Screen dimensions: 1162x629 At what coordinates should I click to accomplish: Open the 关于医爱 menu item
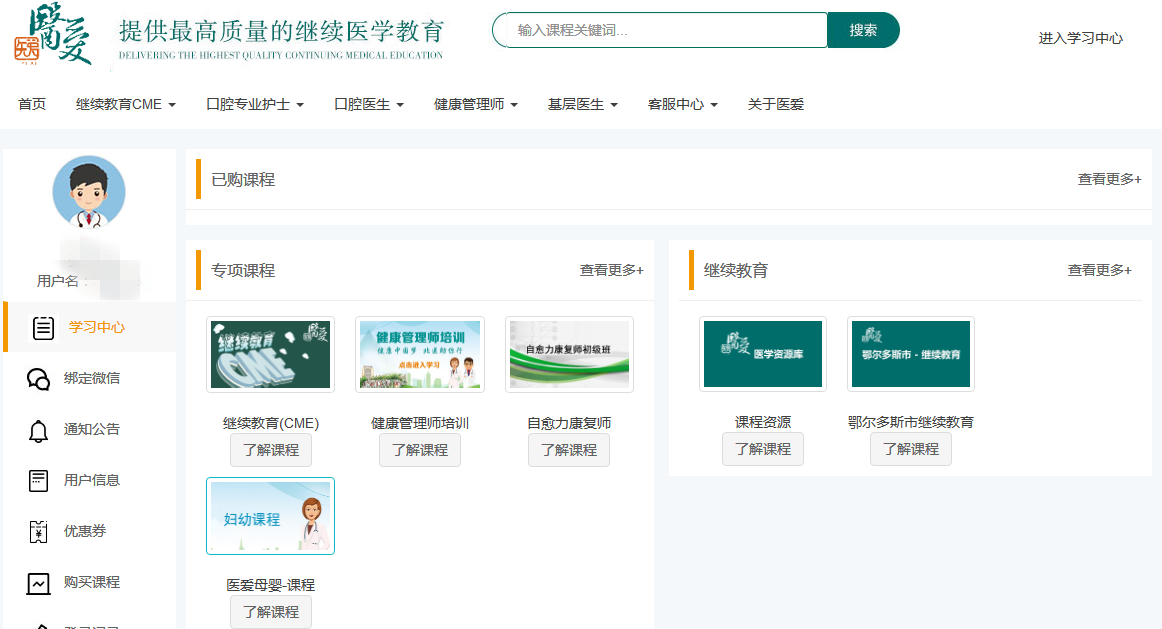(x=775, y=104)
